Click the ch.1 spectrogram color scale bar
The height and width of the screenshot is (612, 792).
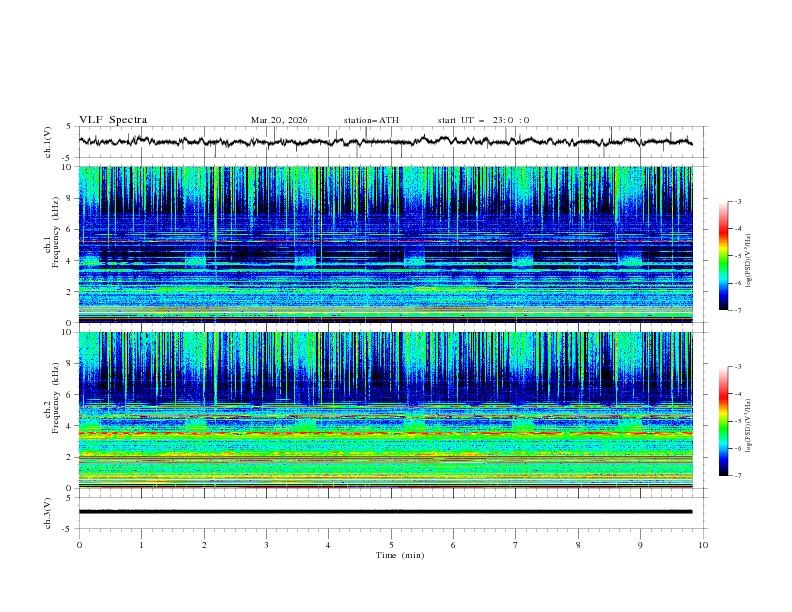pyautogui.click(x=723, y=256)
